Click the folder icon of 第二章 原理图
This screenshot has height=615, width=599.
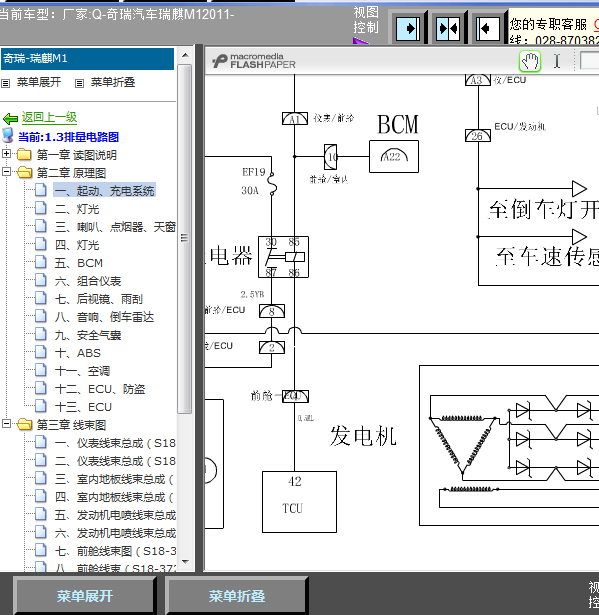pos(24,173)
